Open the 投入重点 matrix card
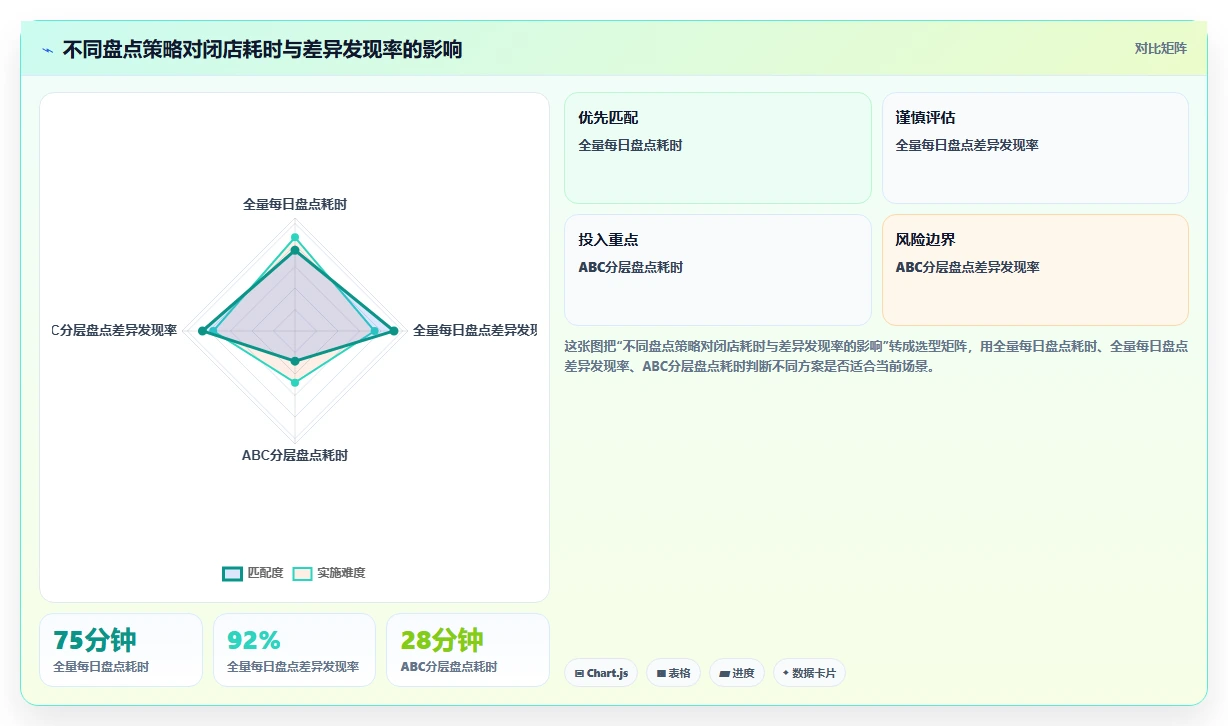The image size is (1228, 726). (x=718, y=270)
